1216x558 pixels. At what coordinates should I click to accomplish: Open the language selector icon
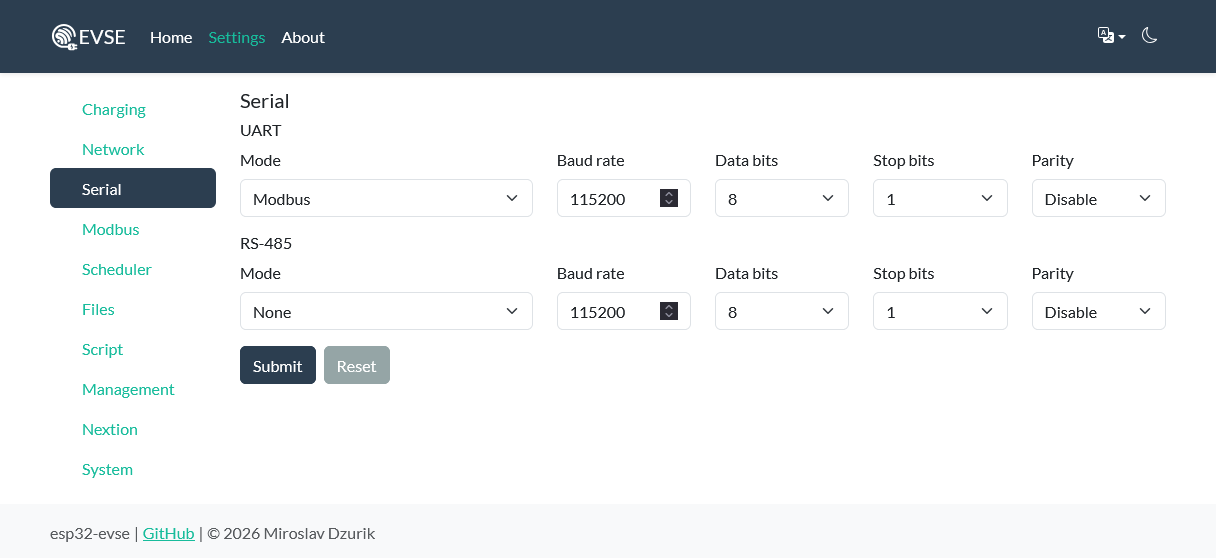click(x=1111, y=36)
